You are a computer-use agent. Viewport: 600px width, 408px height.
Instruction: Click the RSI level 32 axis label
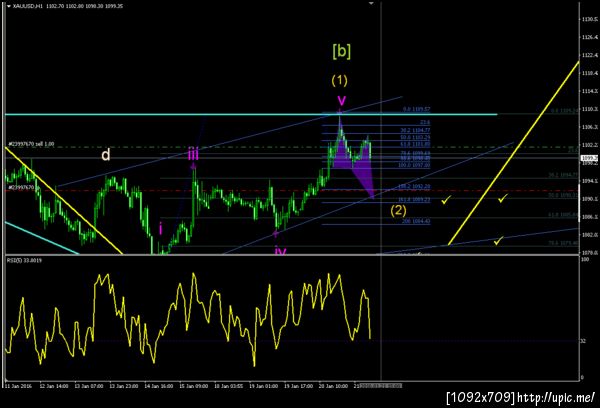[x=583, y=341]
